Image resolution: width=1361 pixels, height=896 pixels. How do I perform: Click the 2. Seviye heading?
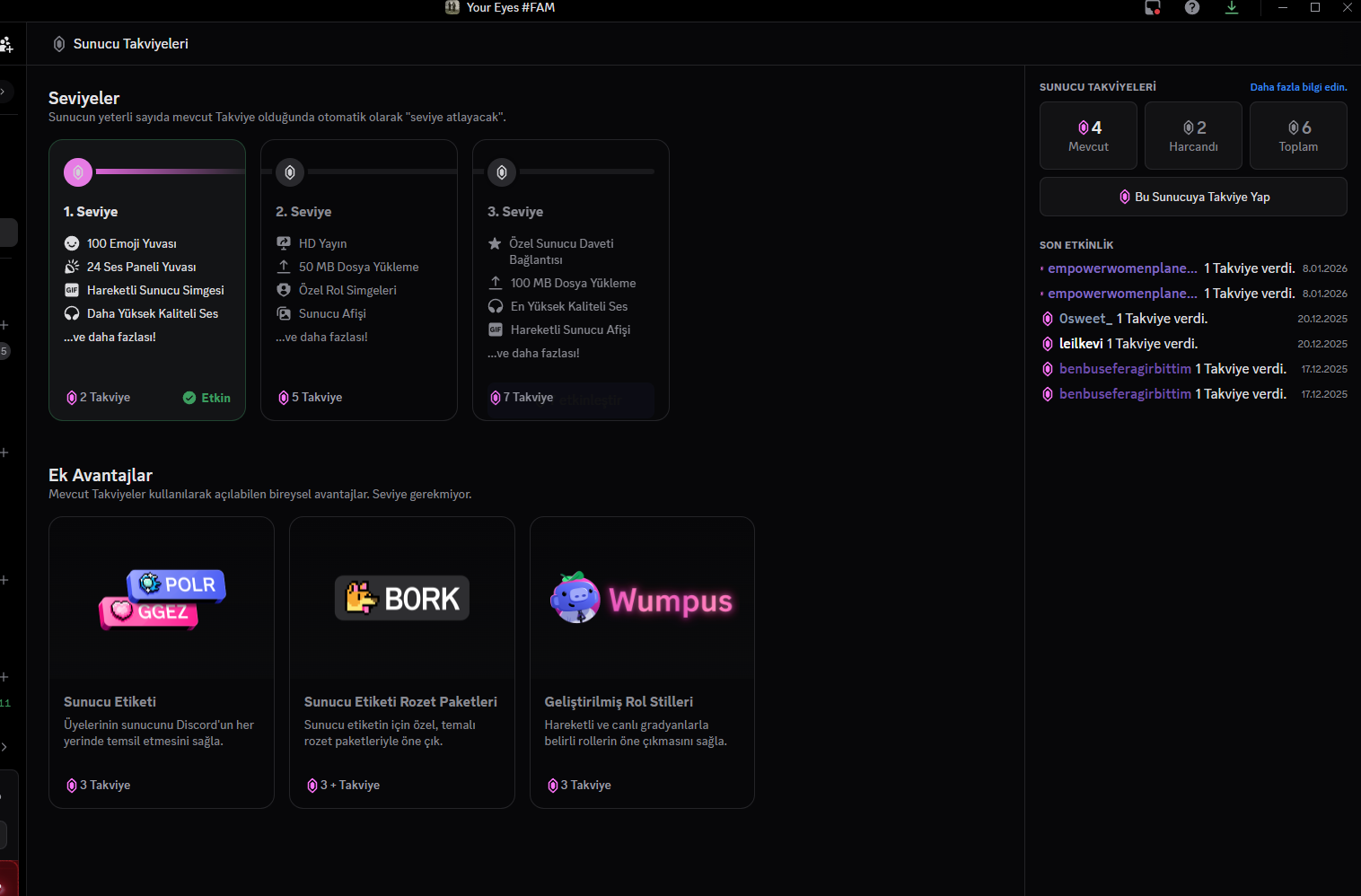click(x=303, y=212)
